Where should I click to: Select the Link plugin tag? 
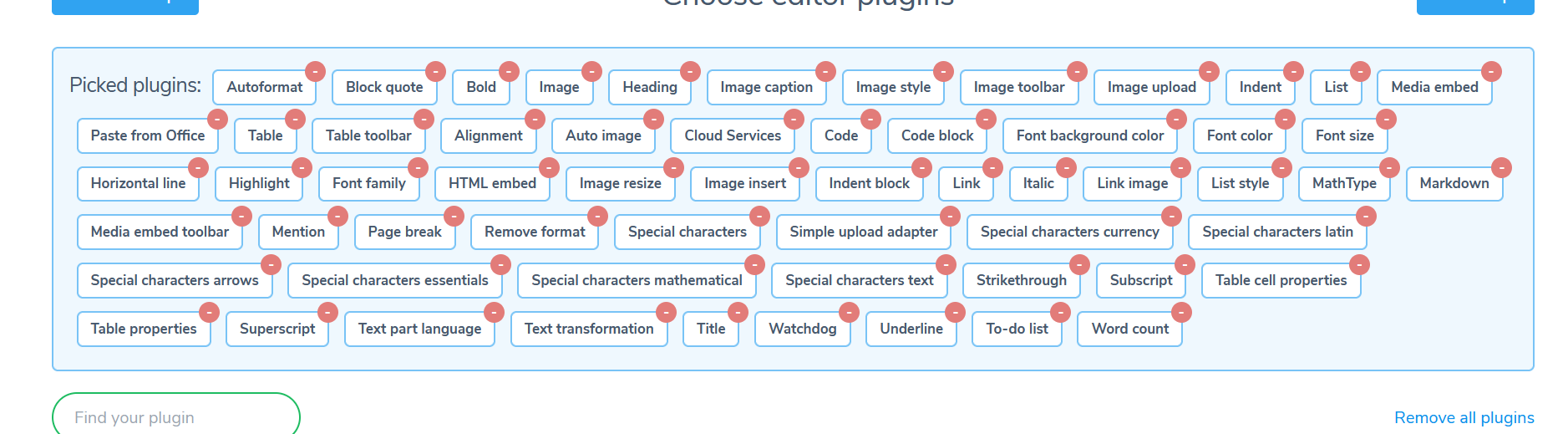click(x=966, y=183)
